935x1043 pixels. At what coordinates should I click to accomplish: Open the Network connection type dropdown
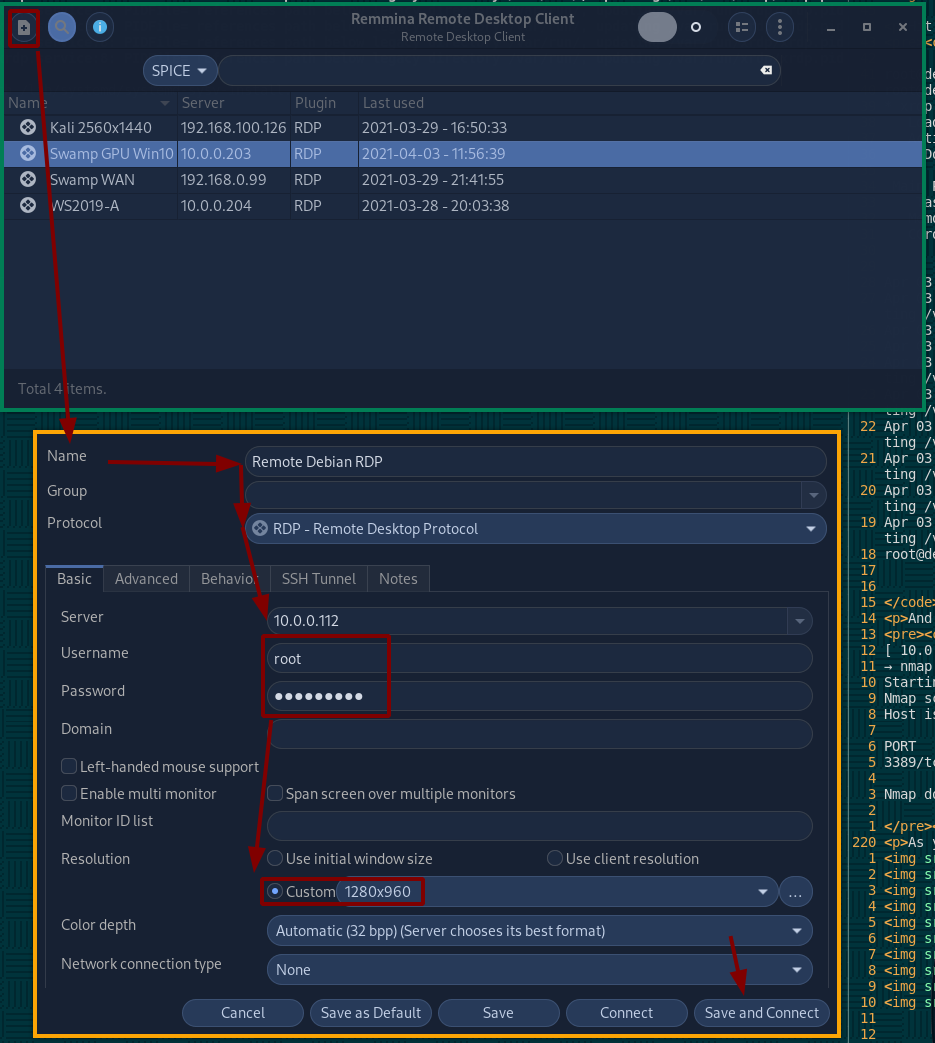539,970
